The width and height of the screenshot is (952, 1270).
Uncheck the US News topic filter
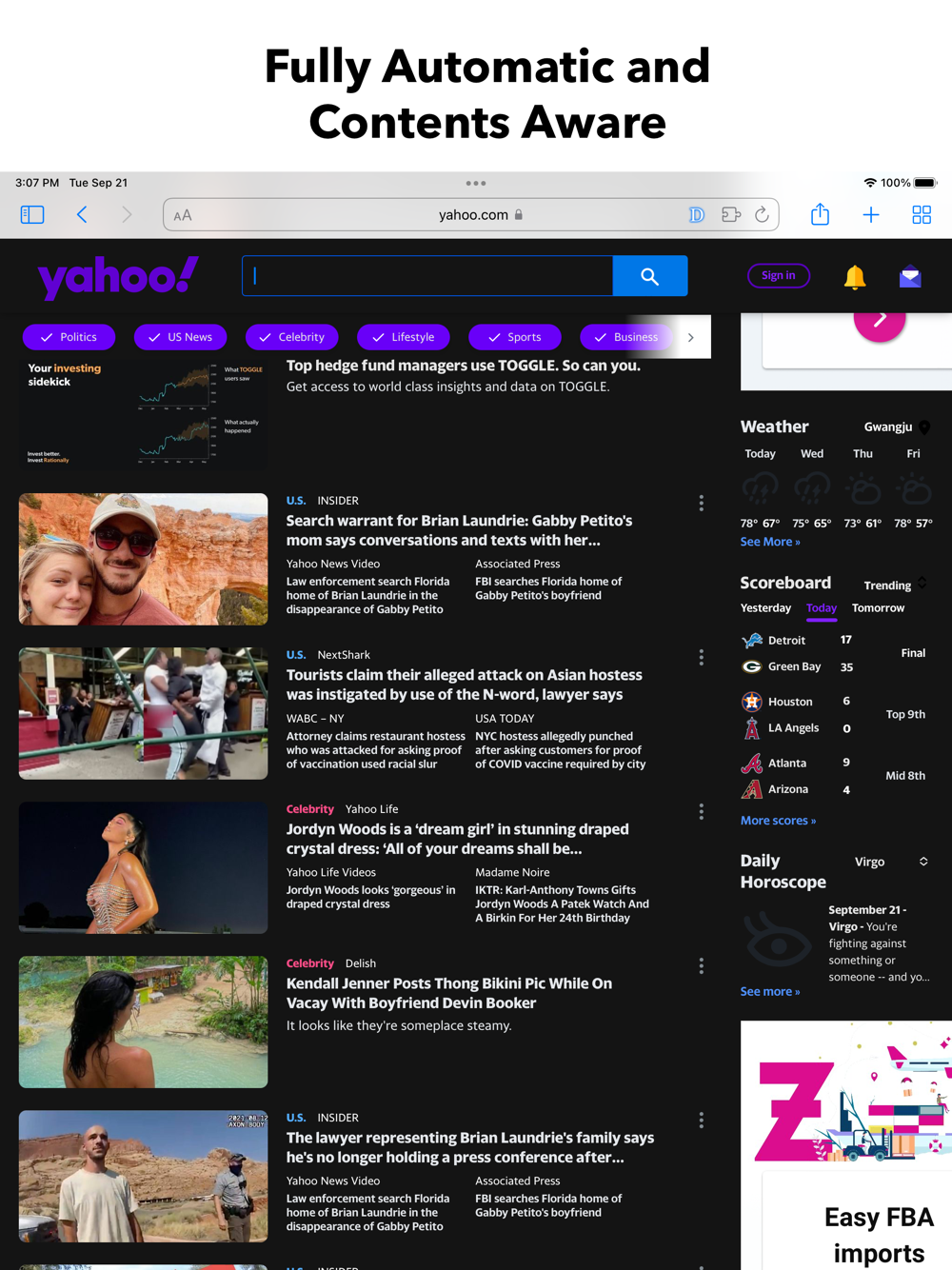pos(181,337)
